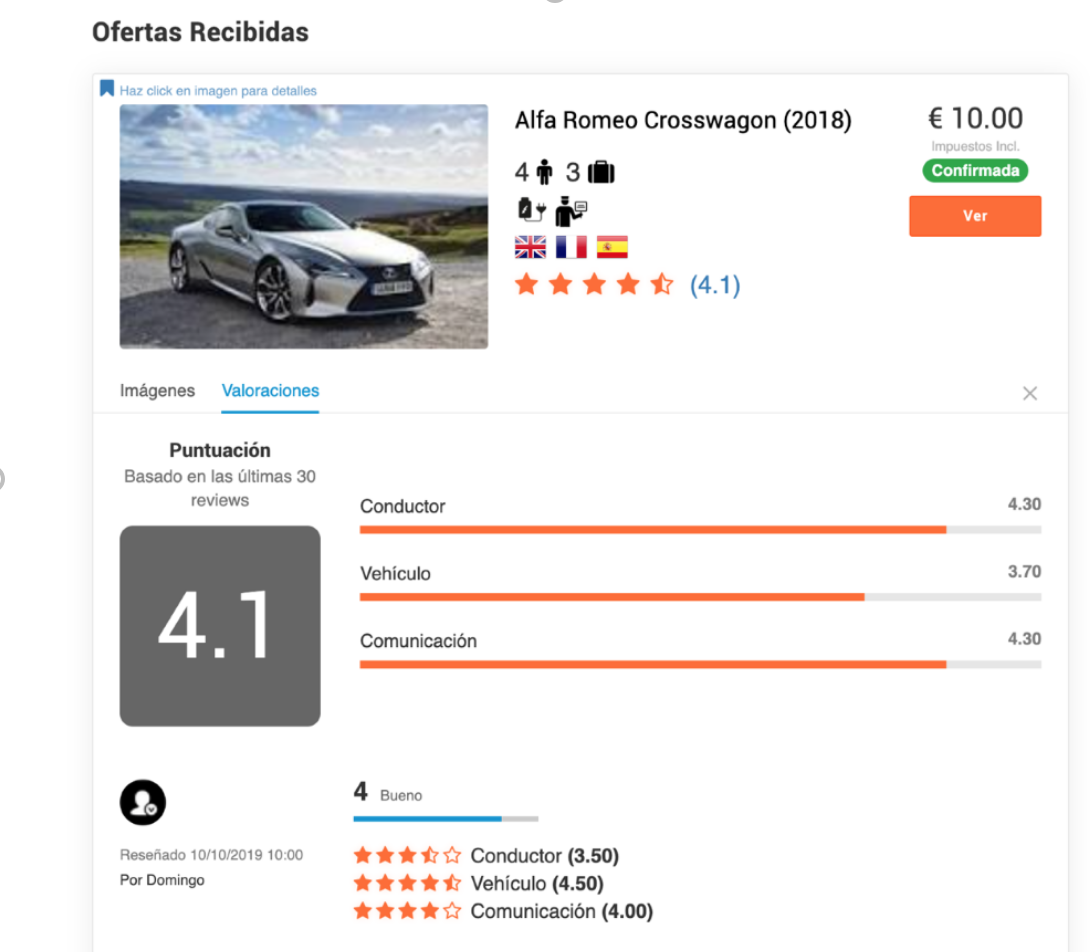Click the overall star rating row
This screenshot has width=1090, height=952.
pos(594,286)
